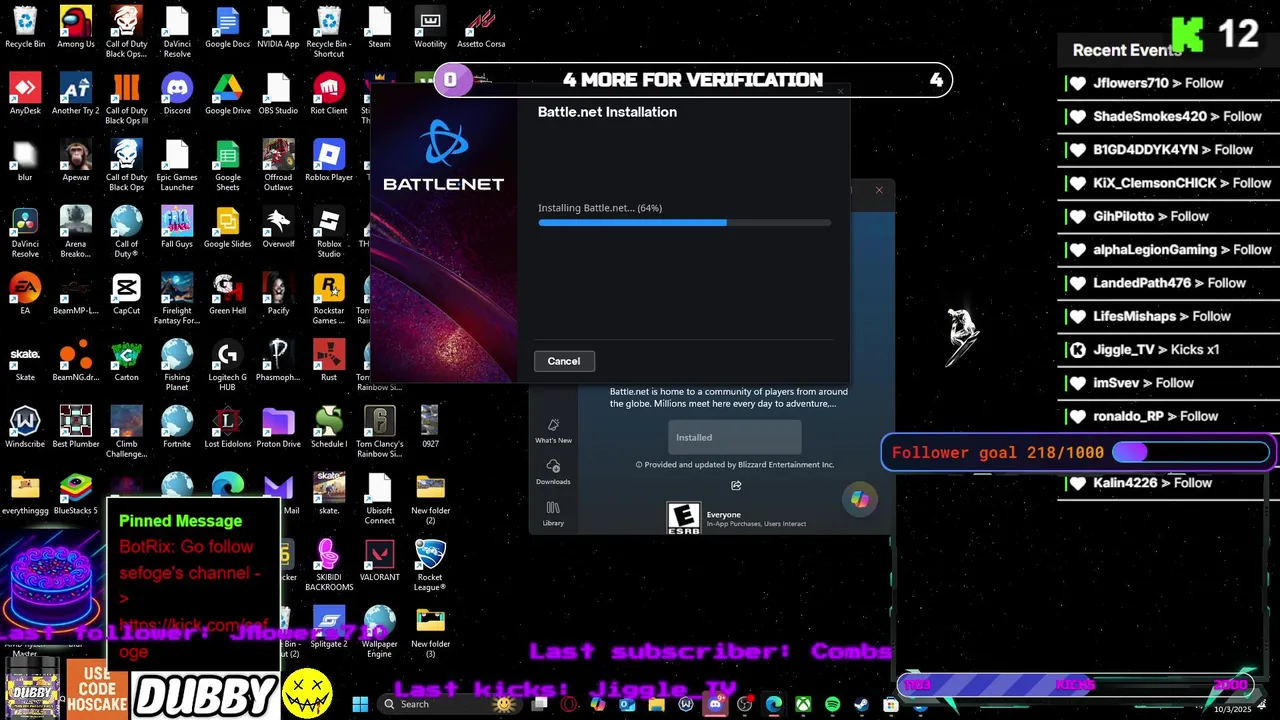The width and height of the screenshot is (1280, 720).
Task: Open the New folder (3) desktop folder
Action: coord(430,633)
